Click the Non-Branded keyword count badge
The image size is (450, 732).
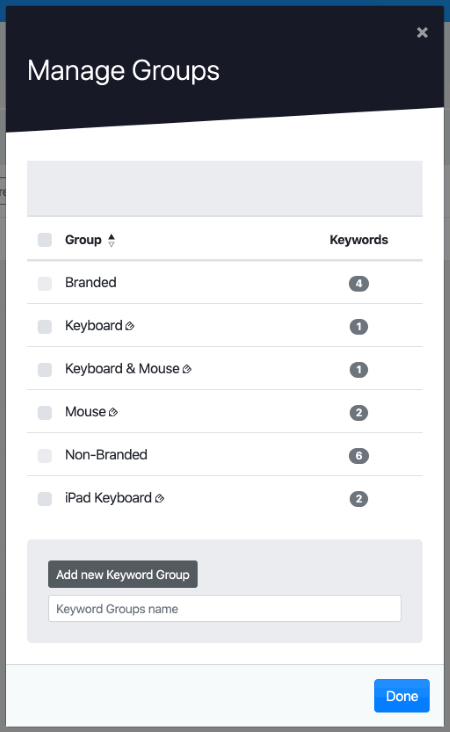[359, 456]
